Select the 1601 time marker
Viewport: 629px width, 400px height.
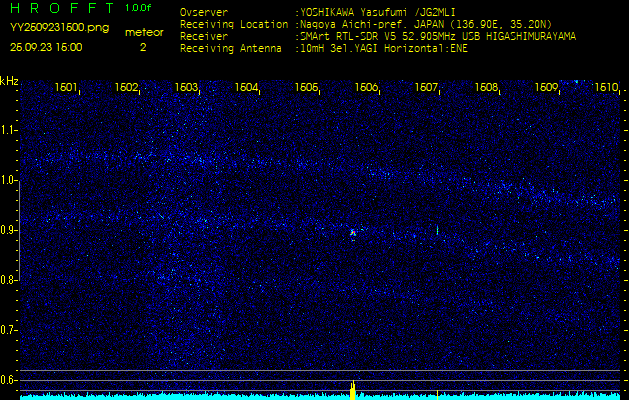point(66,88)
